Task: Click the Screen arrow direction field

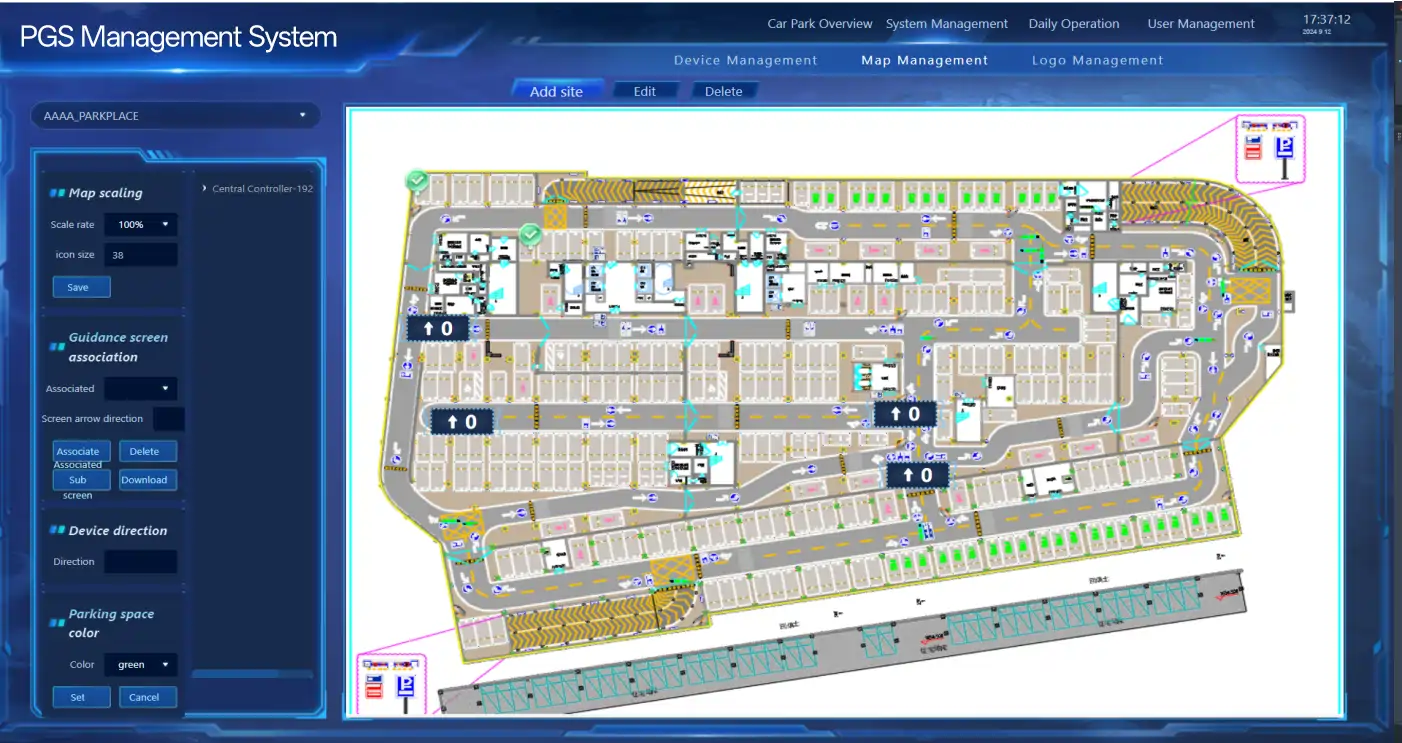Action: (x=169, y=419)
